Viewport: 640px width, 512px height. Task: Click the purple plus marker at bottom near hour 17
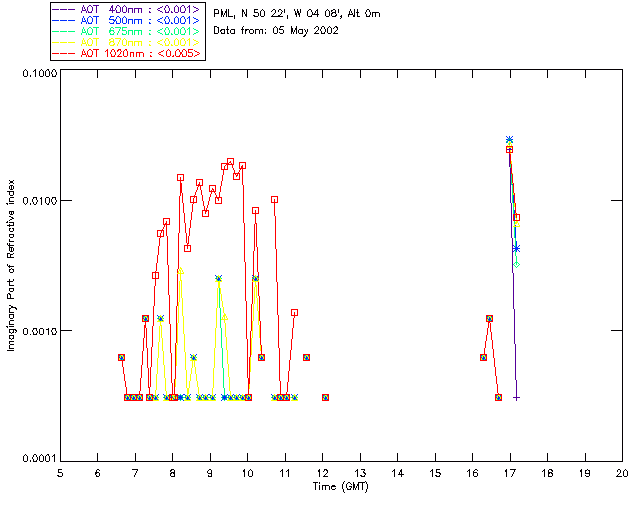click(516, 398)
